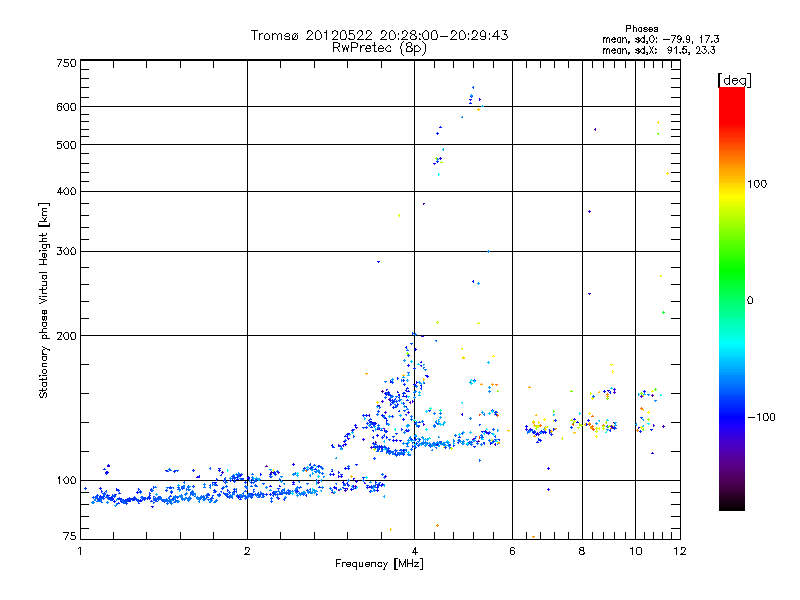
Task: Click the phase colorbar gradient
Action: (732, 298)
